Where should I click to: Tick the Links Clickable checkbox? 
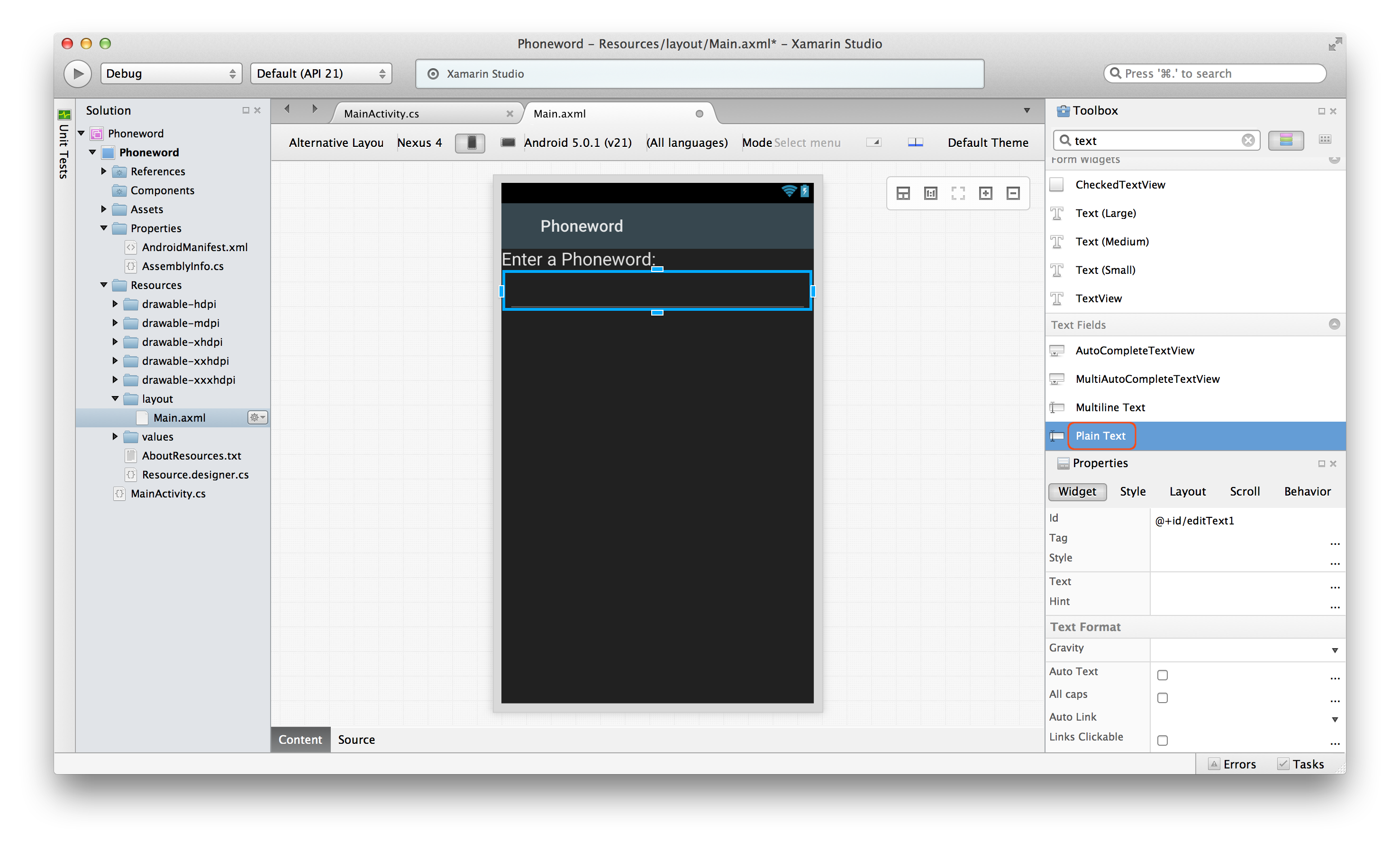point(1163,741)
